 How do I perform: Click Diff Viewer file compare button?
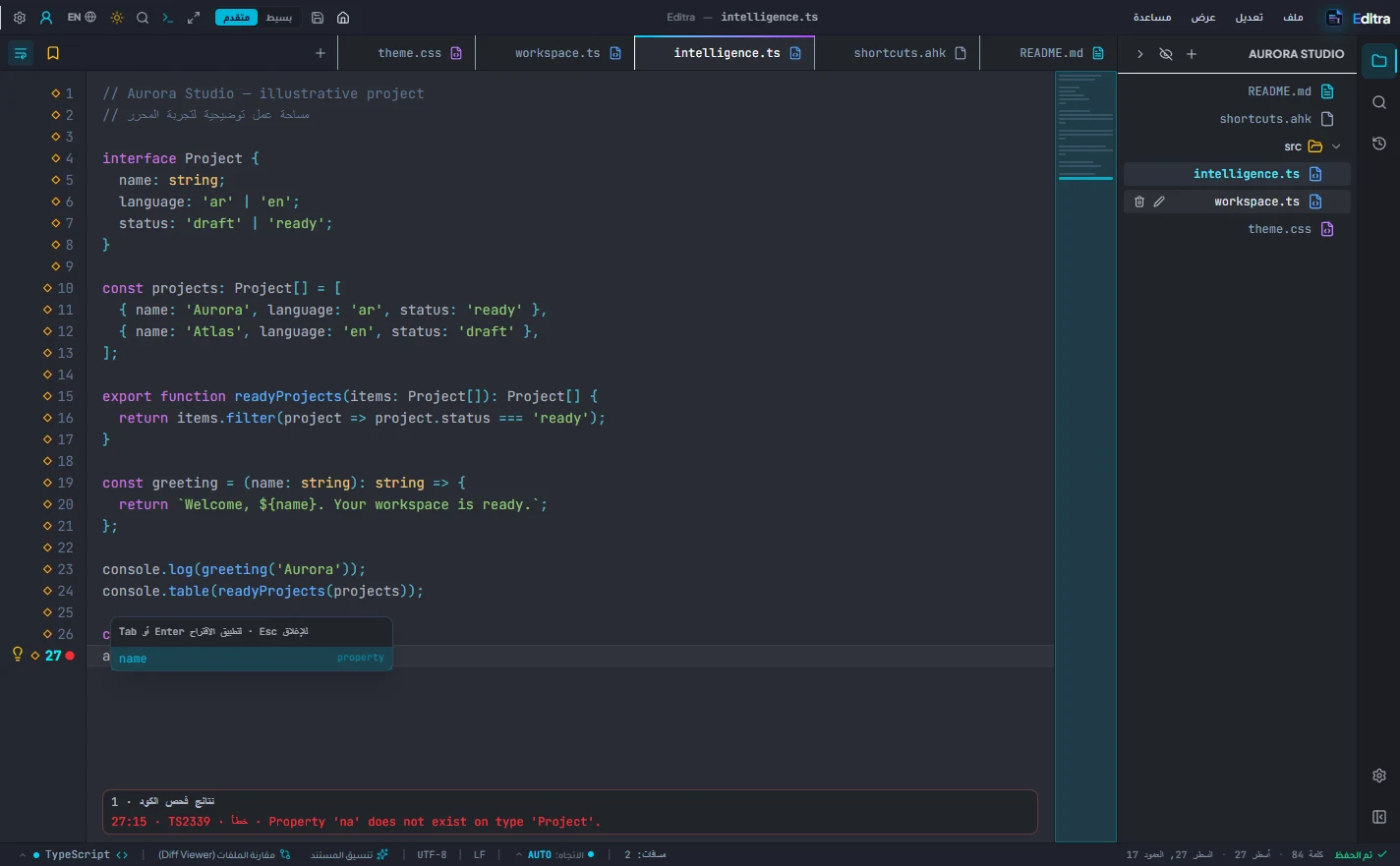pos(225,854)
